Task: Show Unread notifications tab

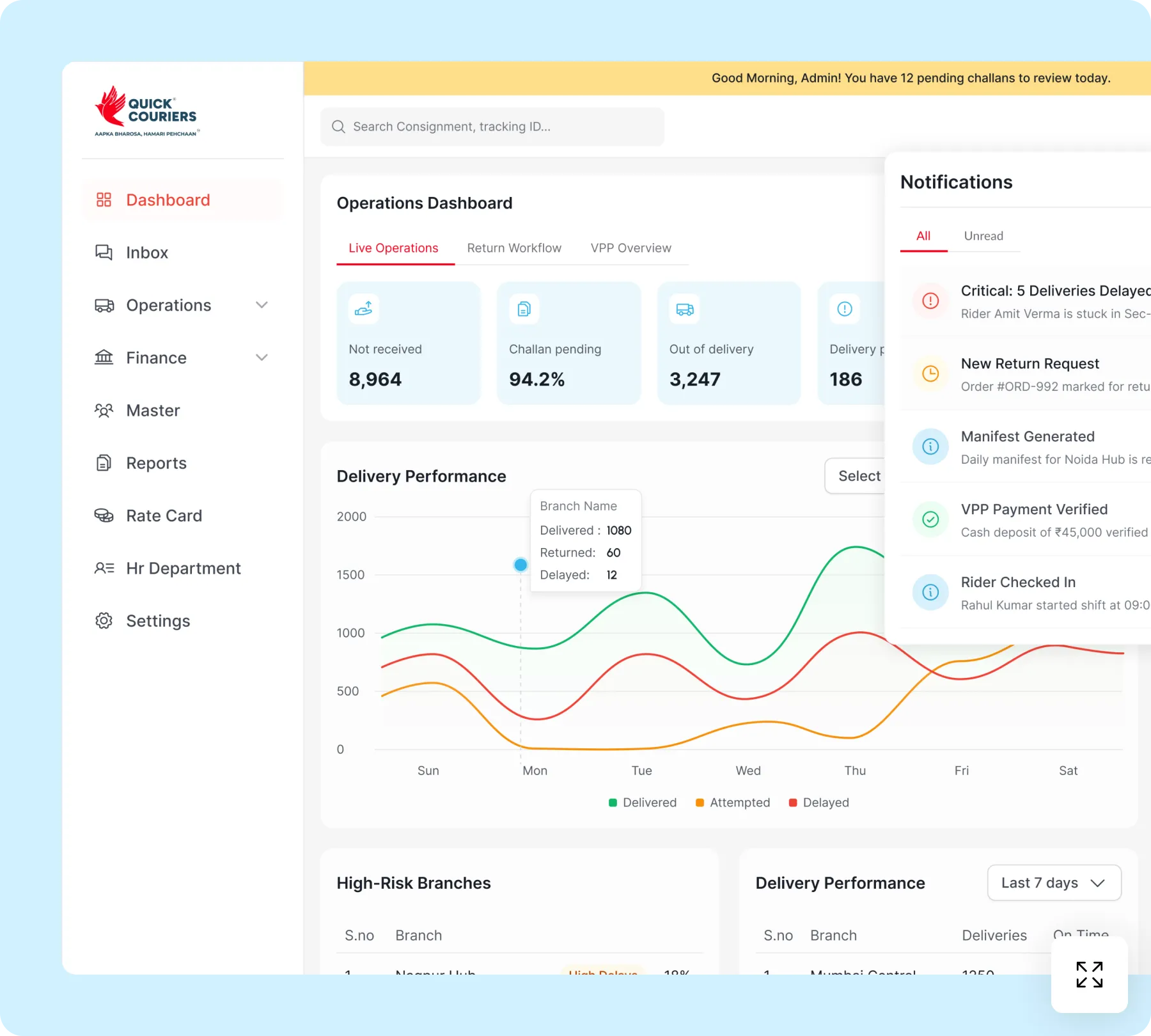Action: click(983, 236)
